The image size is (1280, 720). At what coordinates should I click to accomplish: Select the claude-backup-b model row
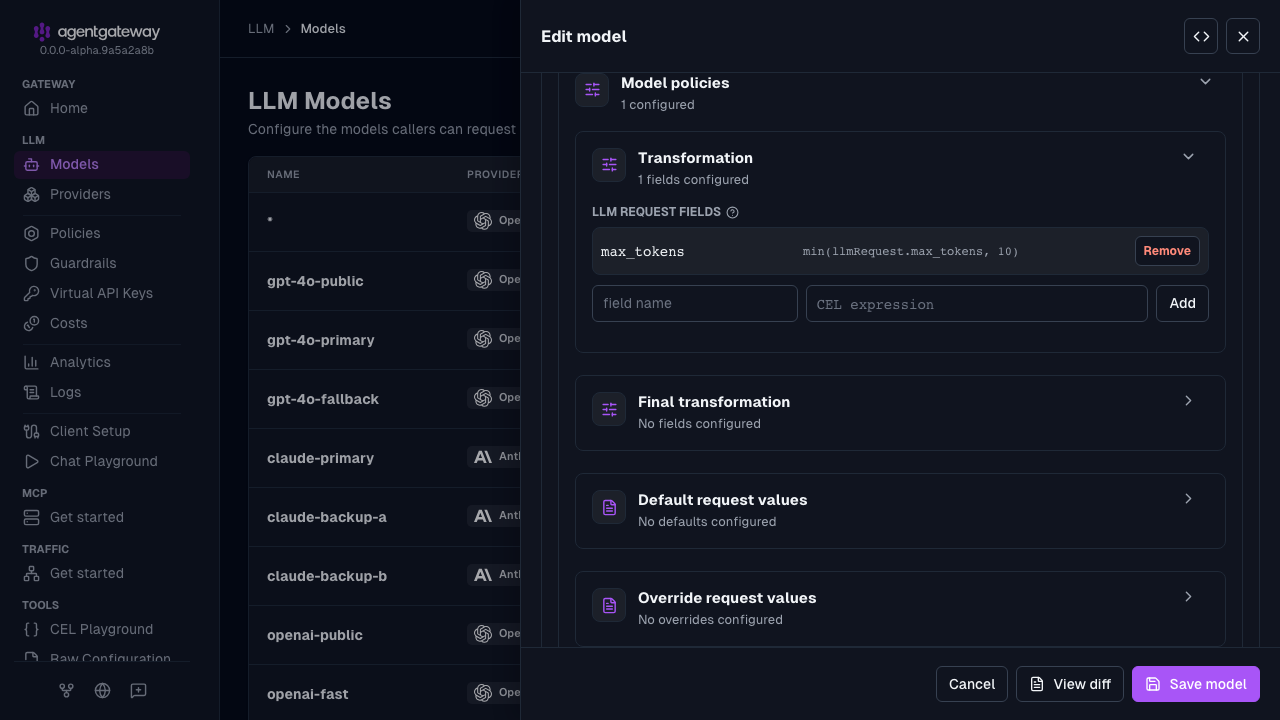point(384,576)
